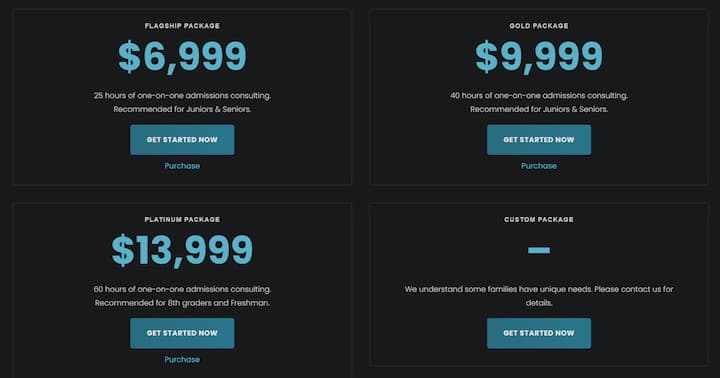Click the 8th graders and Freshman recommendation text
The height and width of the screenshot is (378, 720).
pos(182,303)
